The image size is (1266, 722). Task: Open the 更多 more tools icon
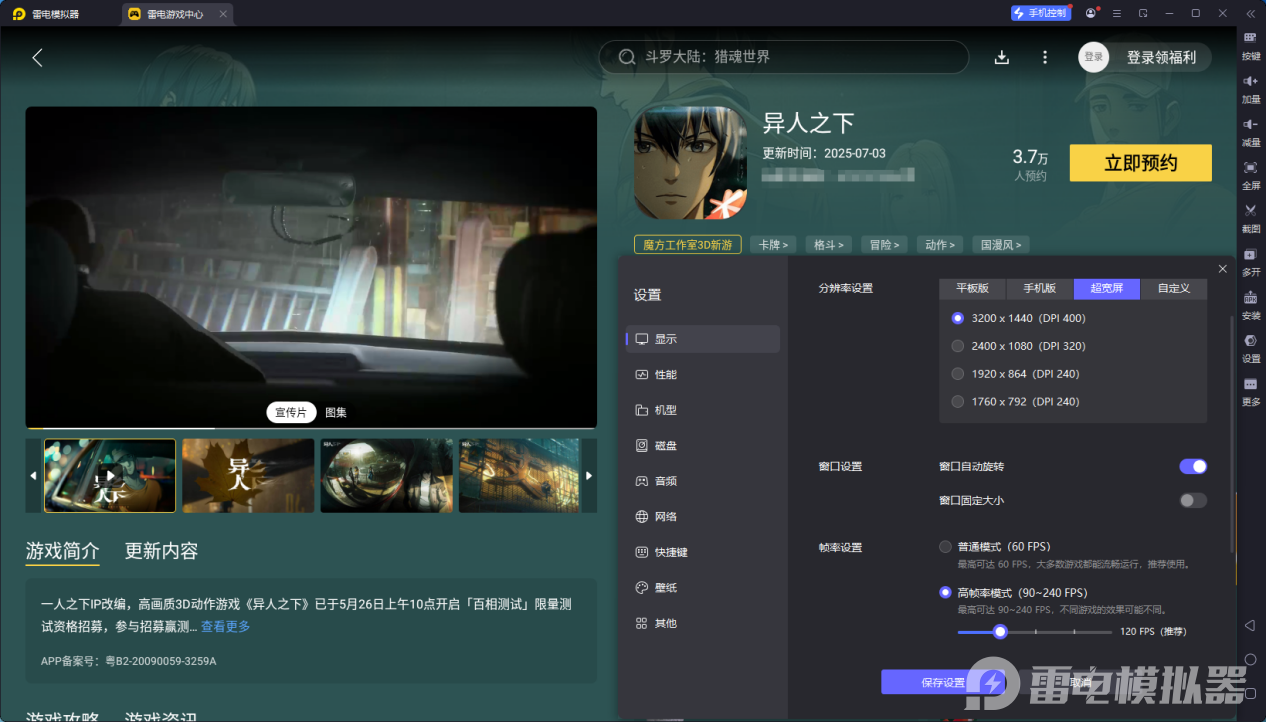pos(1250,384)
